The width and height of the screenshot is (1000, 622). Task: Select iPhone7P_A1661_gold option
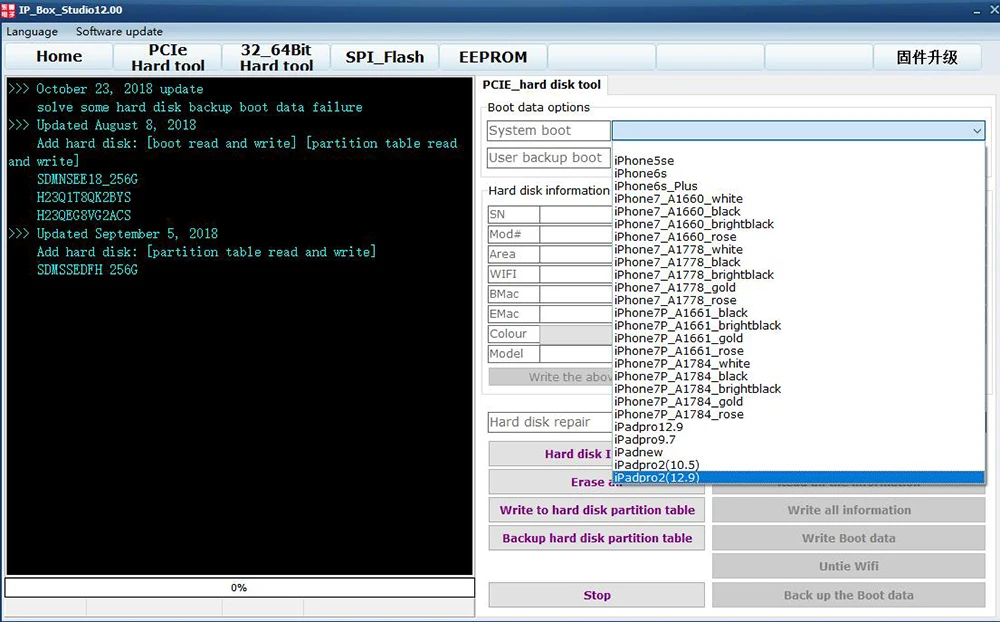(798, 338)
